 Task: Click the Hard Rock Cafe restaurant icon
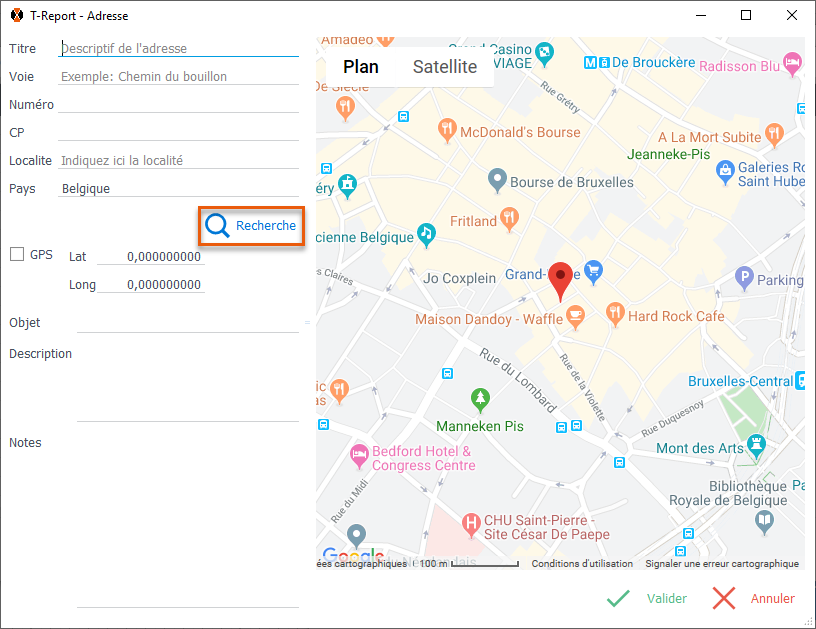(x=615, y=314)
